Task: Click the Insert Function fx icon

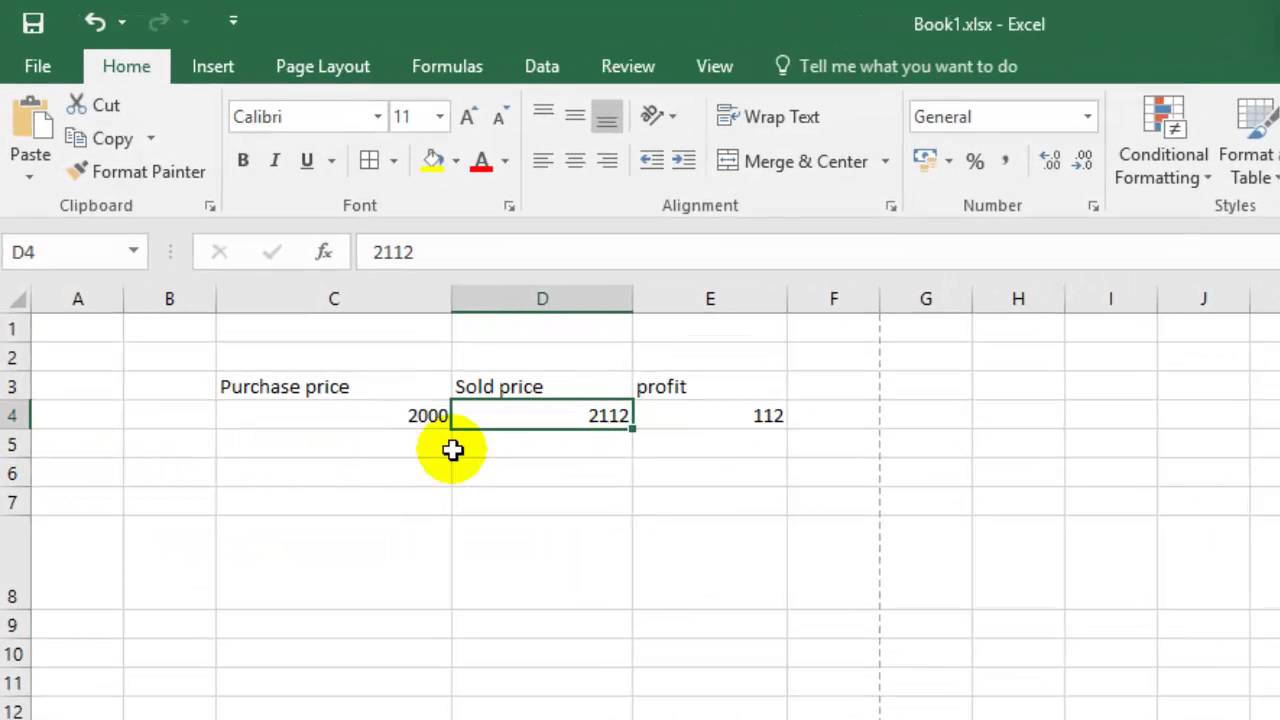Action: tap(323, 252)
